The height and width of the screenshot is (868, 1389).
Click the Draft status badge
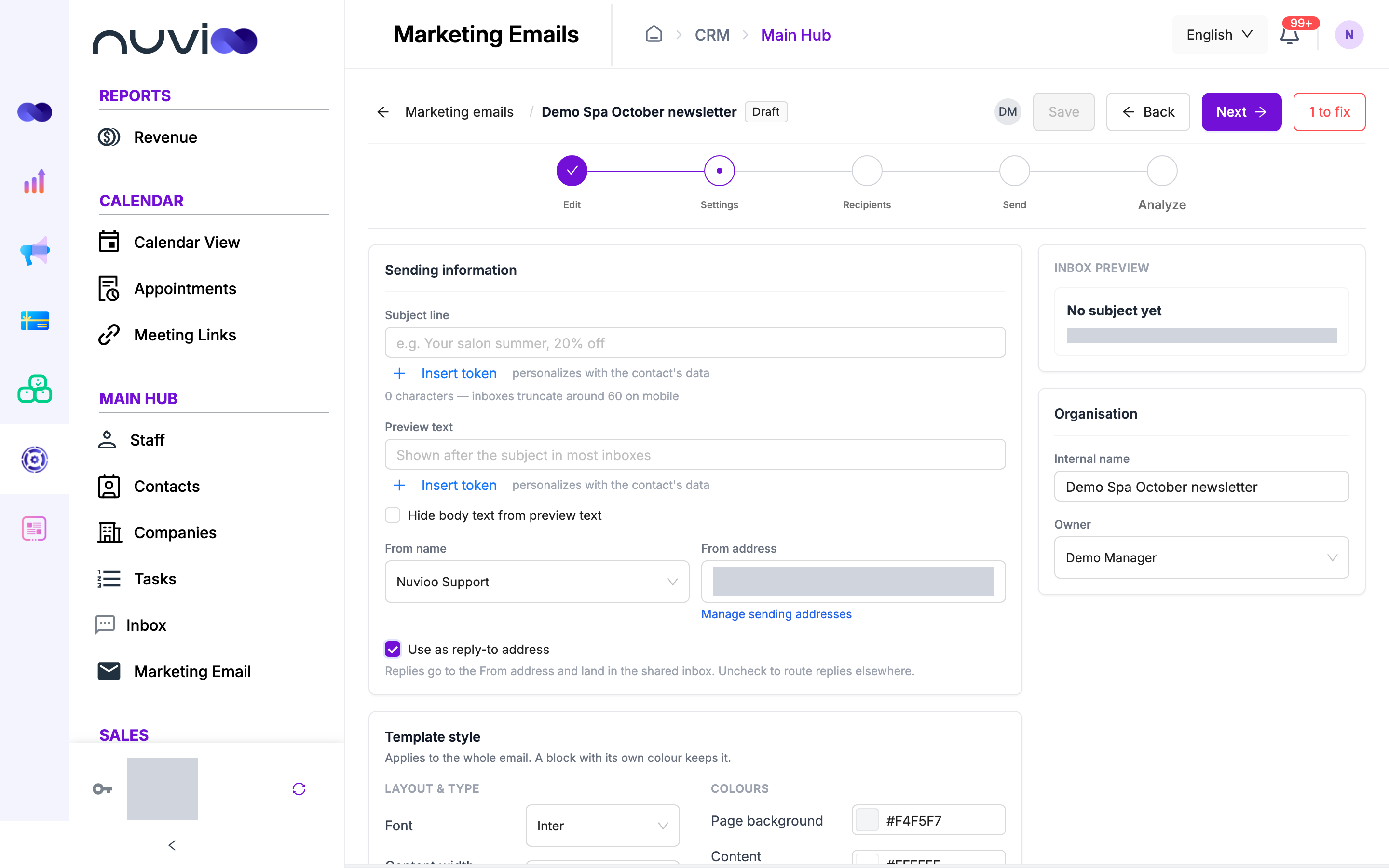766,112
